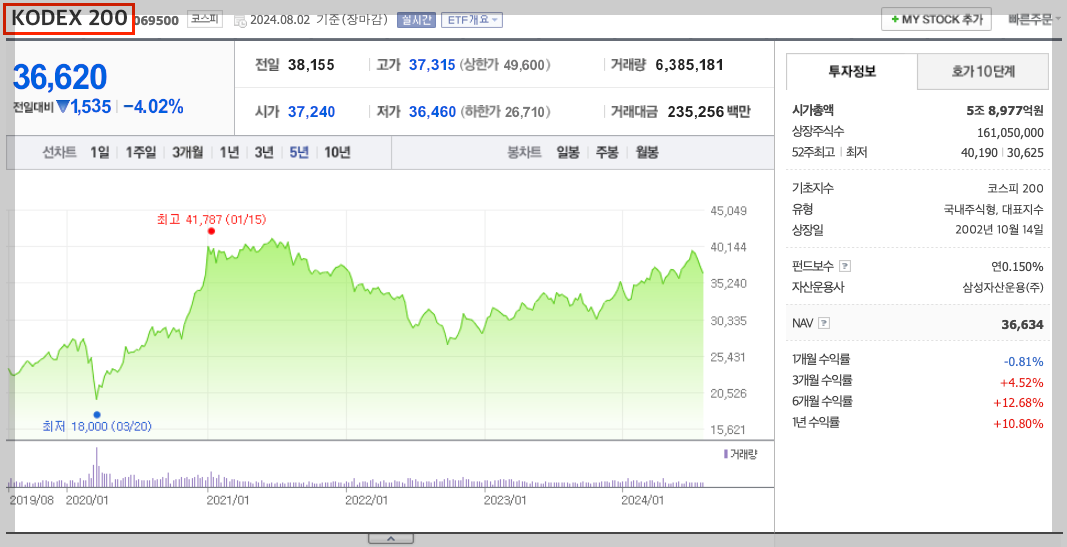The width and height of the screenshot is (1067, 547).
Task: Click the 코스피 market badge
Action: 204,19
